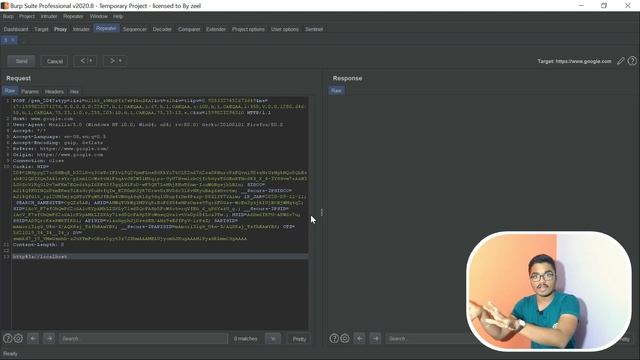This screenshot has height=360, width=640.
Task: Select the Repeater tool tab
Action: pos(106,29)
